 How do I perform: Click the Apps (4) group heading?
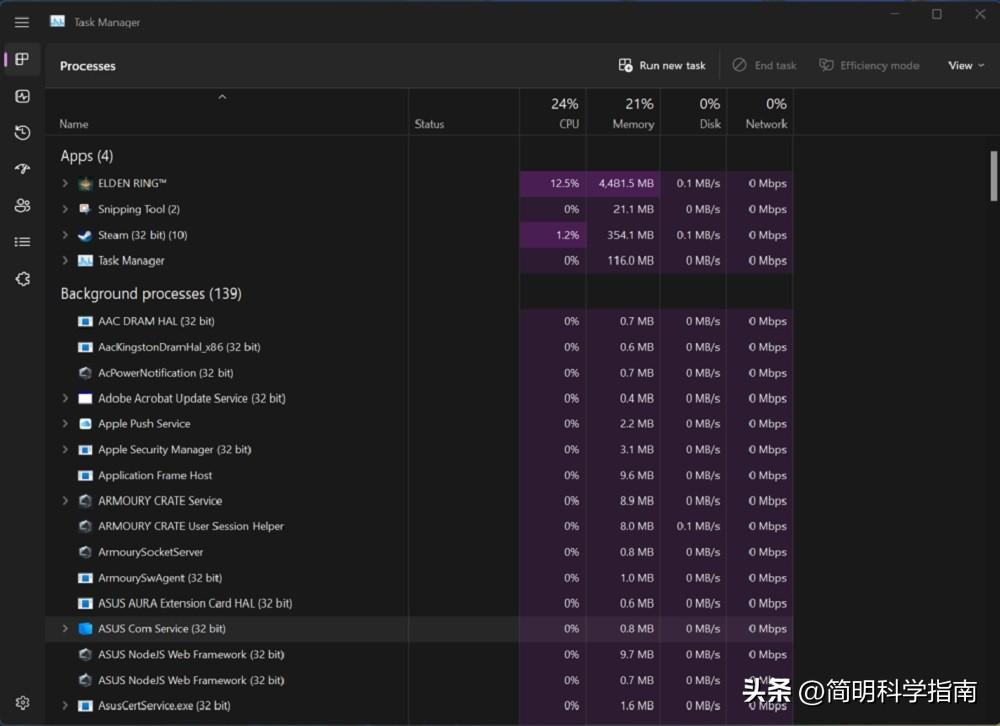pyautogui.click(x=87, y=156)
